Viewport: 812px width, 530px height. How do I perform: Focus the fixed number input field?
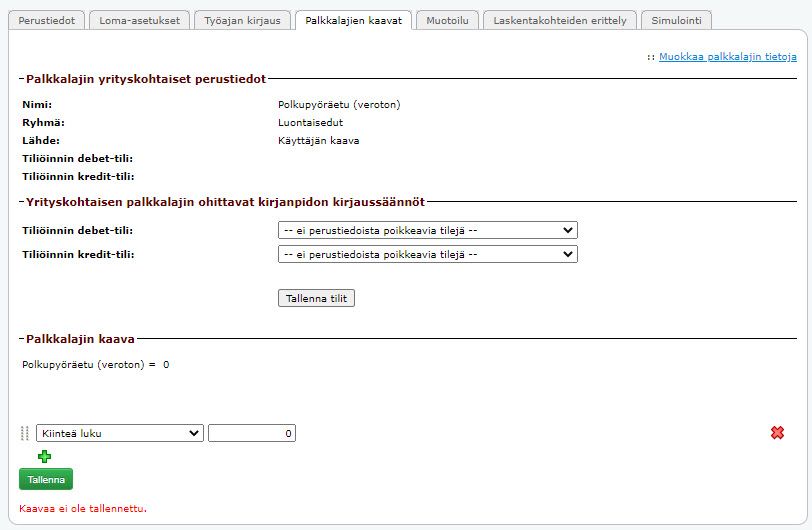(252, 433)
